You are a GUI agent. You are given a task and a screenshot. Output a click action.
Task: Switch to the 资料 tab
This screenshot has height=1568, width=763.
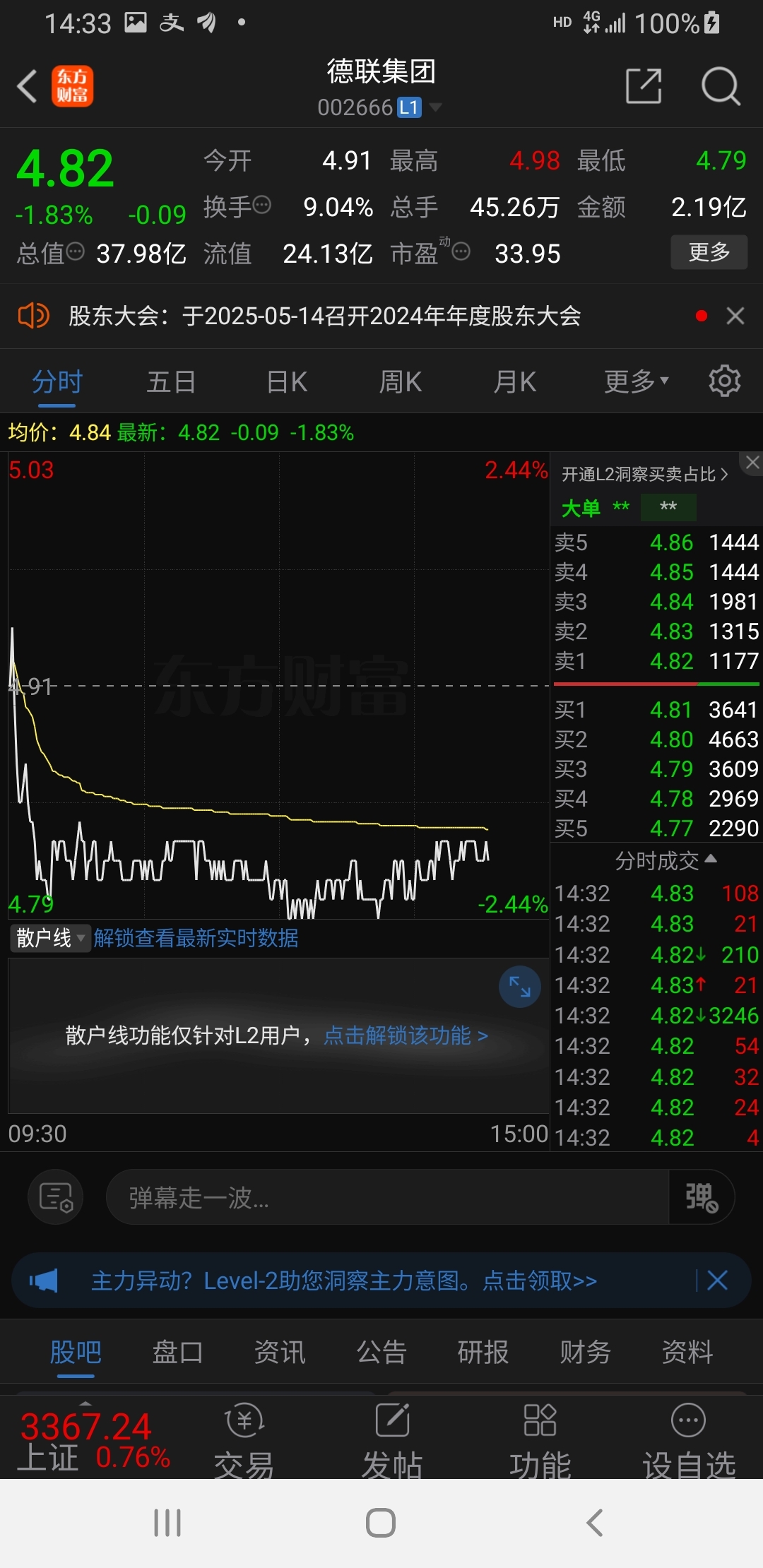(x=687, y=1352)
